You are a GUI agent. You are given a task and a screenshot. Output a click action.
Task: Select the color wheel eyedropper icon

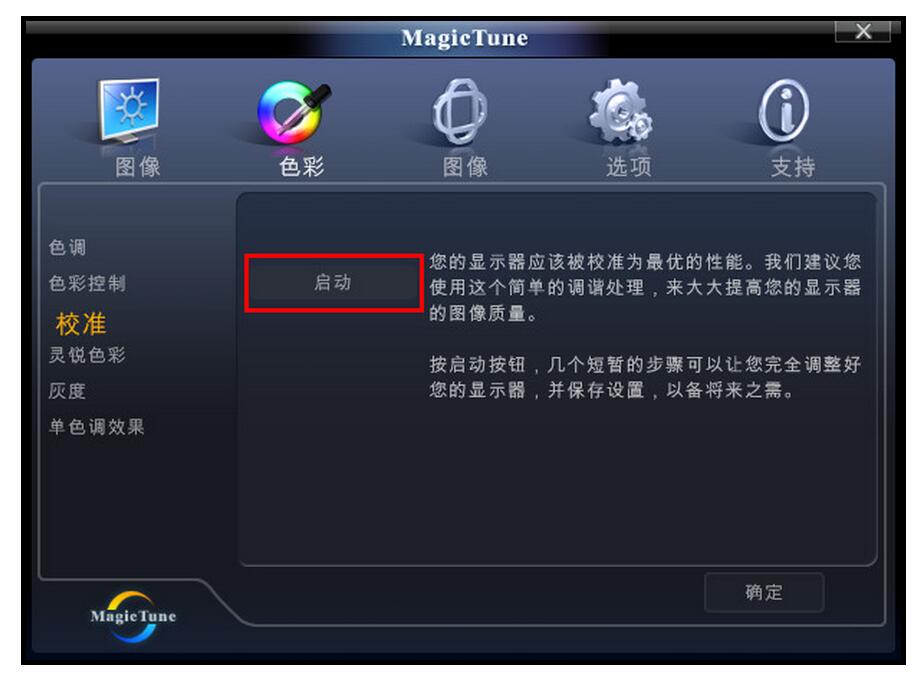pyautogui.click(x=294, y=112)
